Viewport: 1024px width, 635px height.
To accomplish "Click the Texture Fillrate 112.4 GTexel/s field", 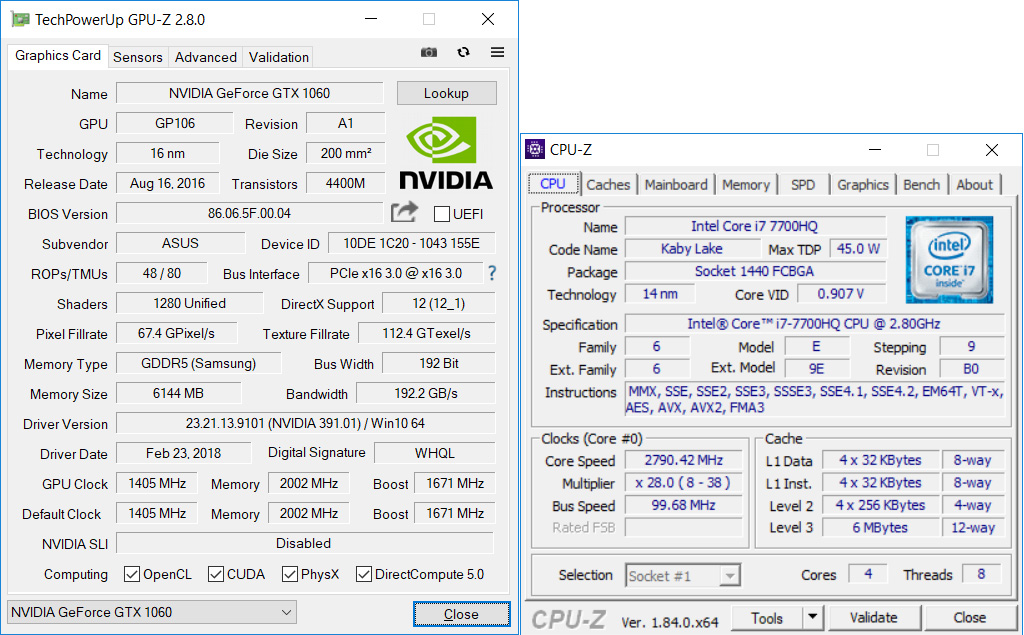I will click(426, 333).
